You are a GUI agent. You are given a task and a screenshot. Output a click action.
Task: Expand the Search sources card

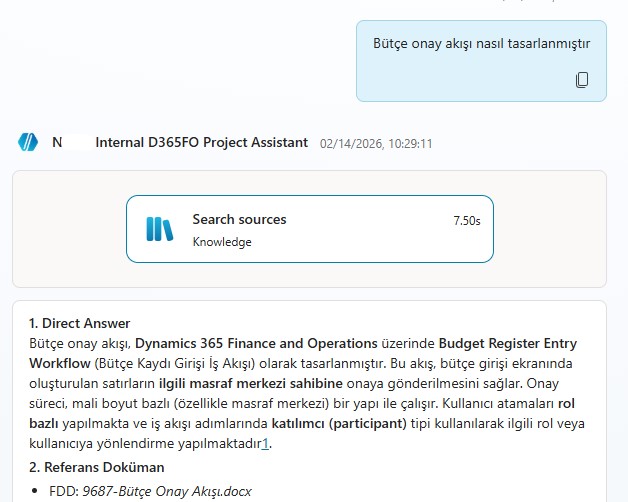coord(309,229)
